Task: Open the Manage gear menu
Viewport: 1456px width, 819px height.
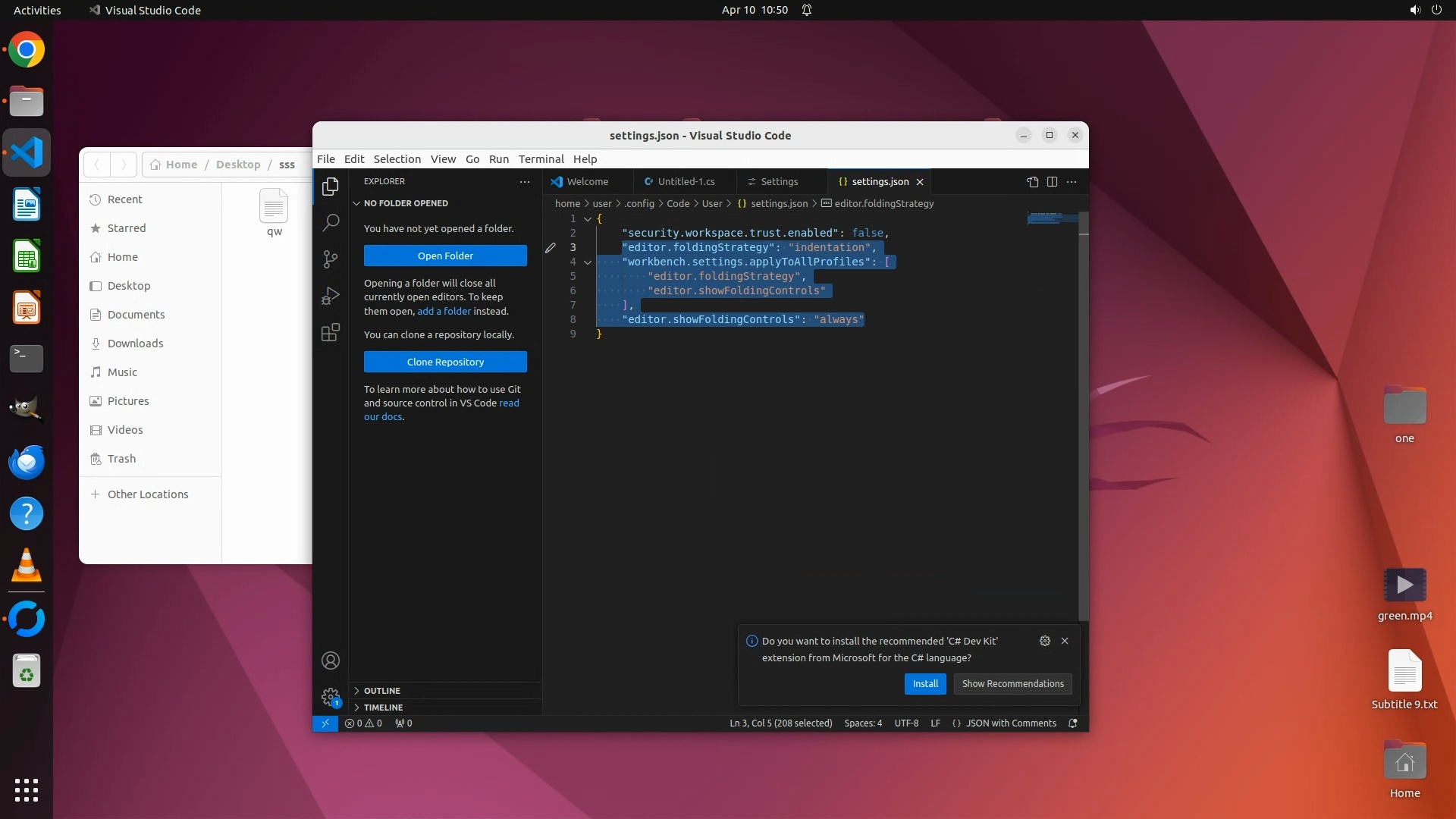Action: (331, 696)
